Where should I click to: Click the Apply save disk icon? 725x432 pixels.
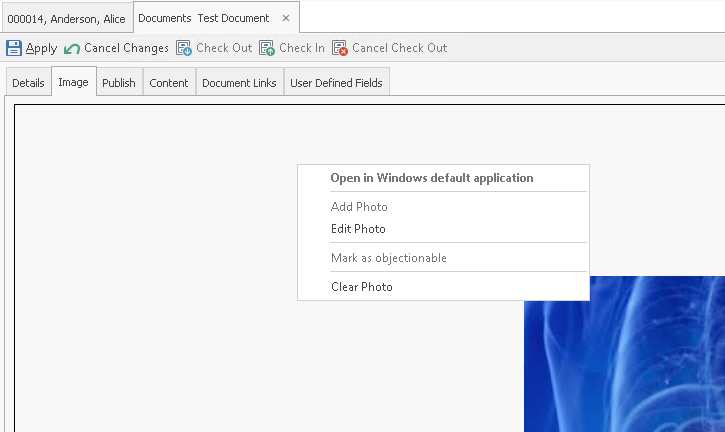(x=13, y=48)
